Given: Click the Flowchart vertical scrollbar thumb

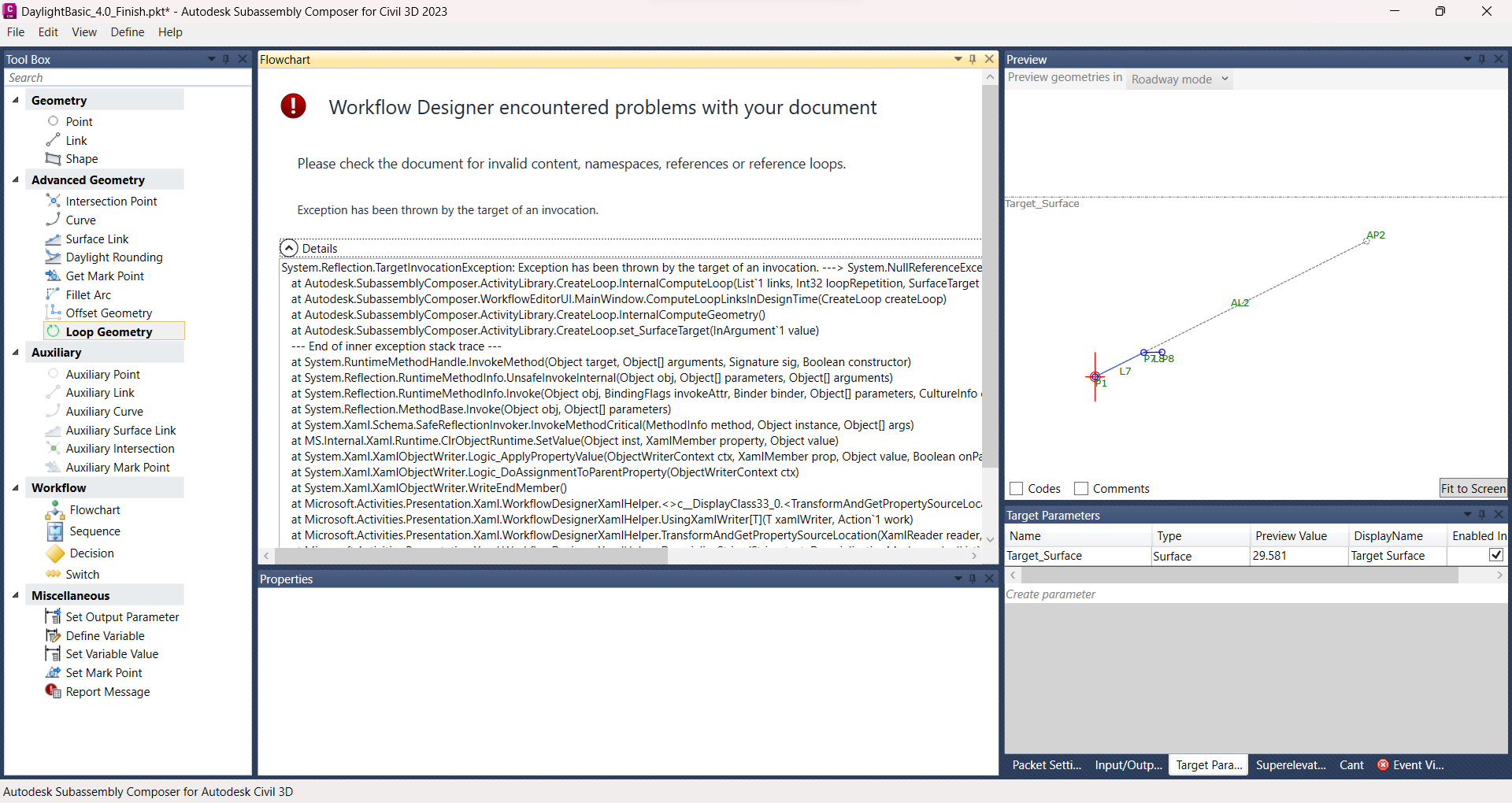Looking at the screenshot, I should 990,276.
